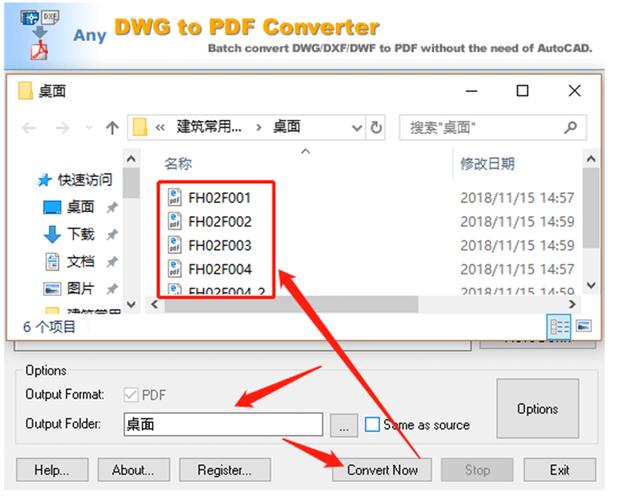Image resolution: width=625 pixels, height=500 pixels.
Task: Click the converter app logo icon
Action: pyautogui.click(x=39, y=35)
